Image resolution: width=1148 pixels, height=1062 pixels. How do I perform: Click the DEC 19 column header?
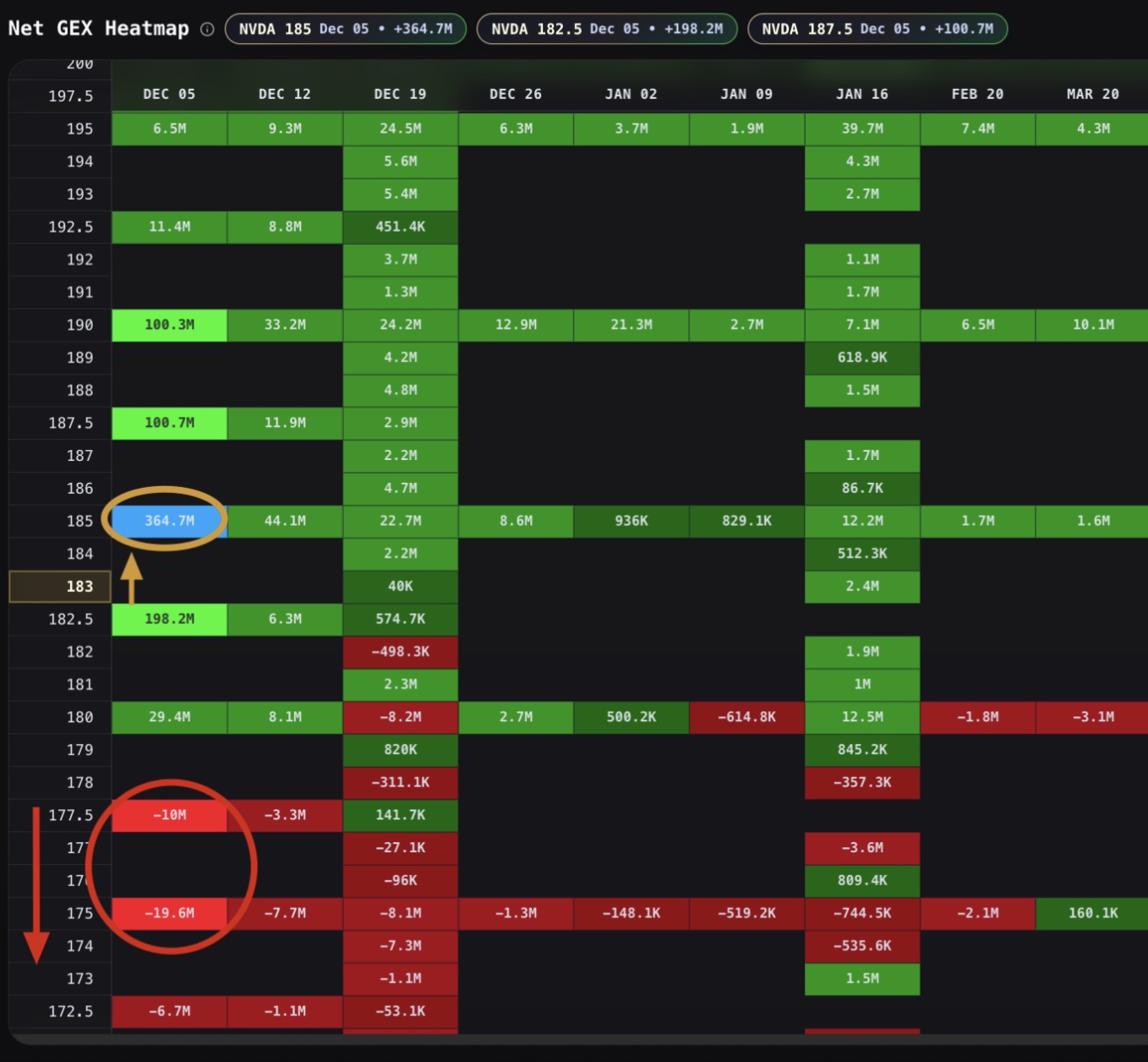point(401,94)
